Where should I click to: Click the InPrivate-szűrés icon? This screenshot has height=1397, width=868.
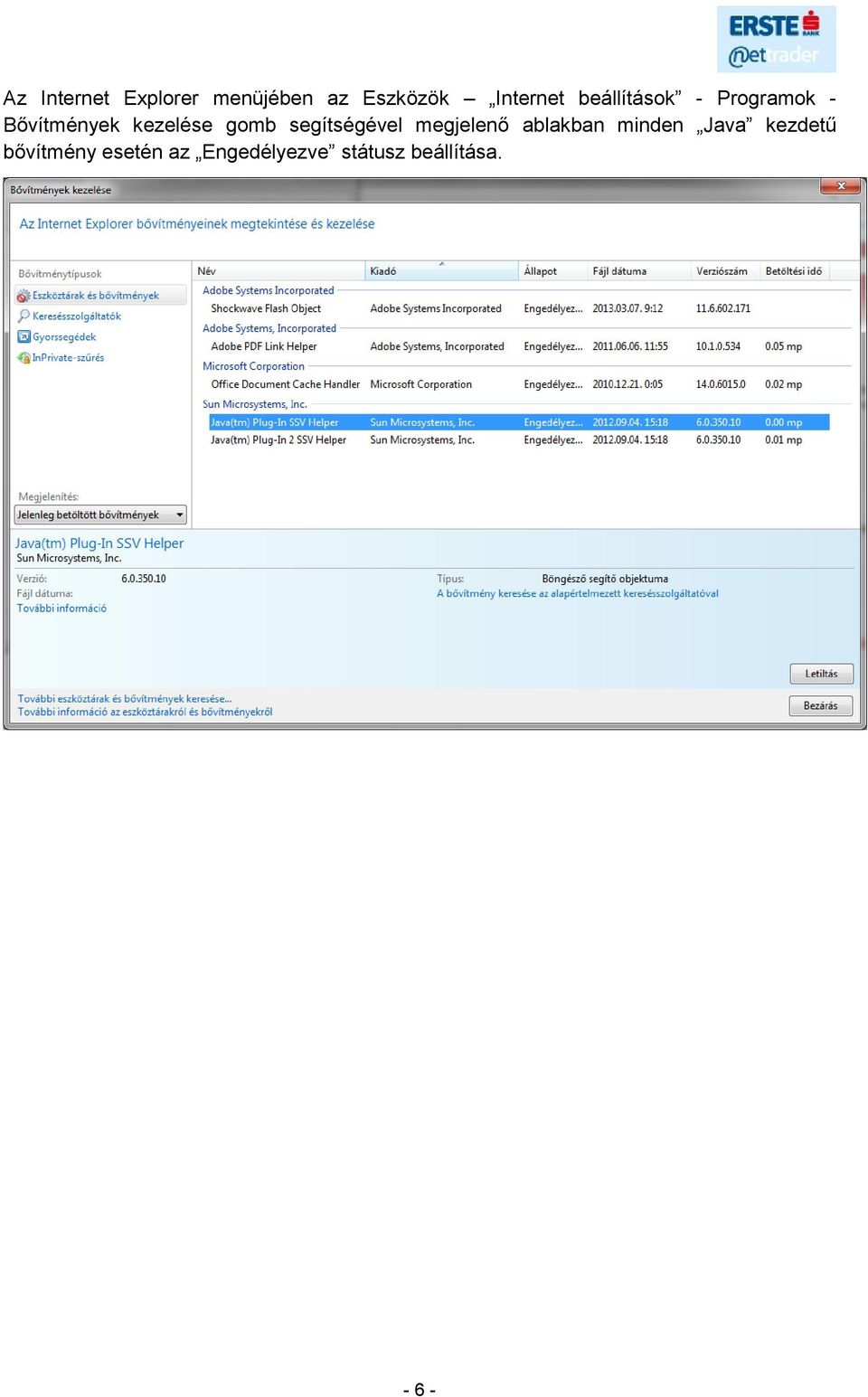tap(24, 358)
